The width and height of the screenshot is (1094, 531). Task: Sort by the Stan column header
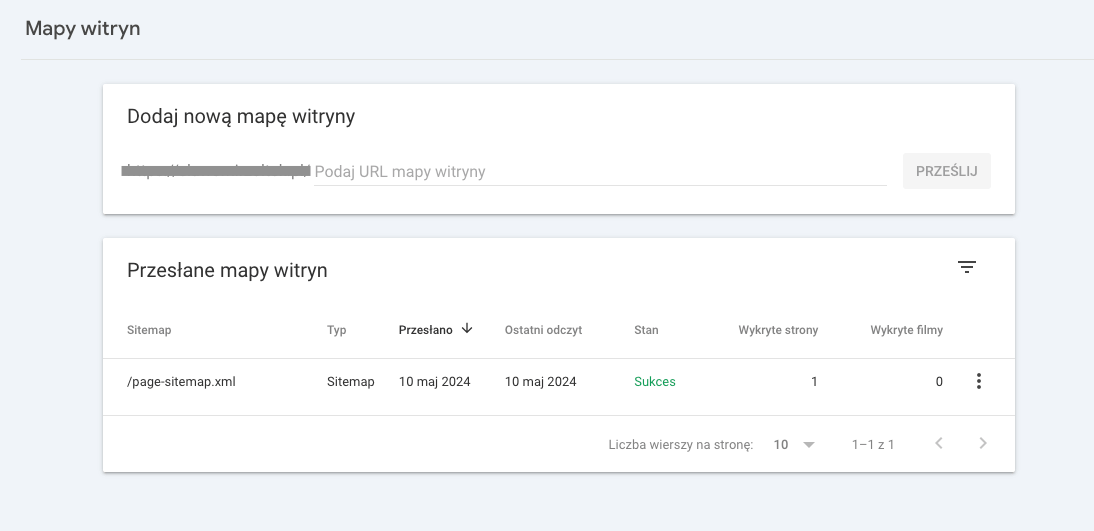(x=646, y=330)
